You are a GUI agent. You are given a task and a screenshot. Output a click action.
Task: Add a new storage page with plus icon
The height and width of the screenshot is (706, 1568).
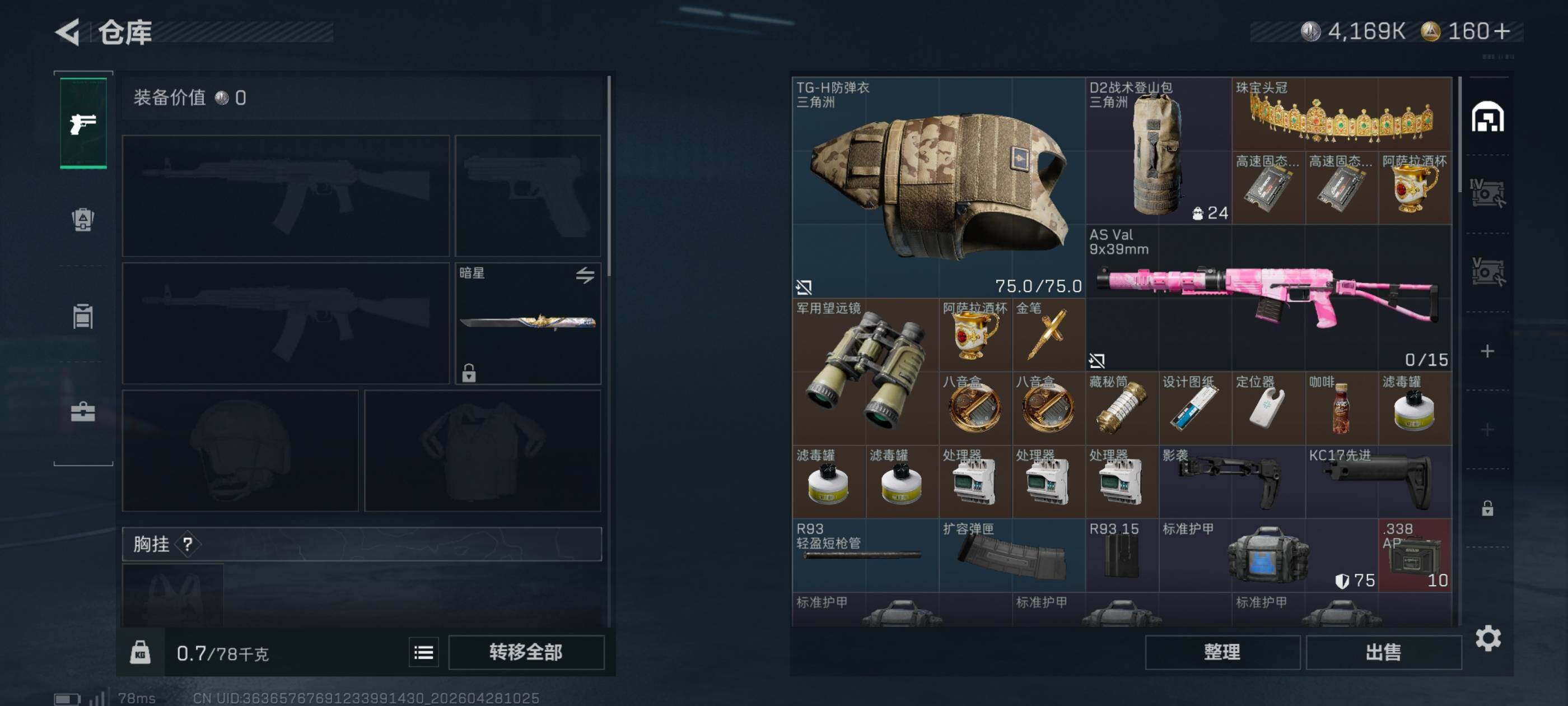tap(1487, 351)
